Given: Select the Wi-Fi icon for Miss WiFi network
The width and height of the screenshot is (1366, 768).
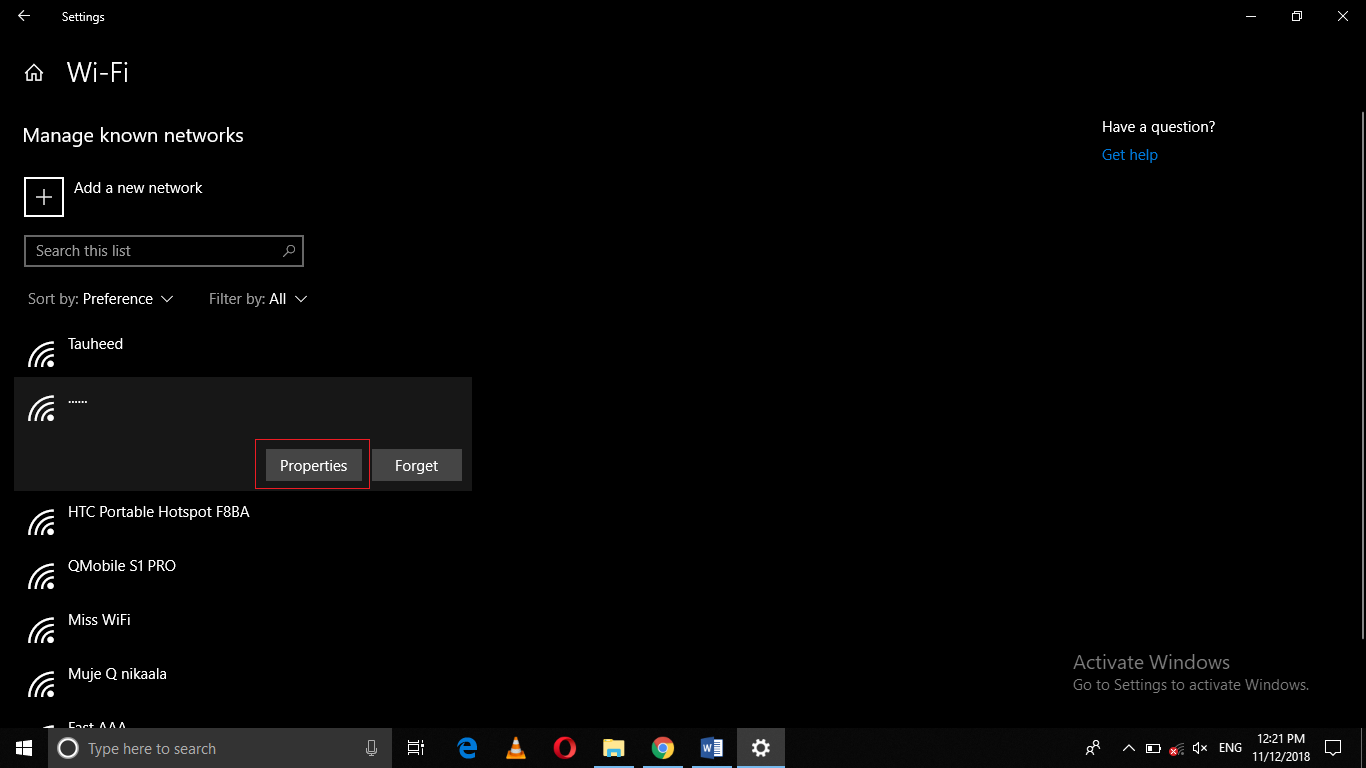Looking at the screenshot, I should (x=41, y=629).
